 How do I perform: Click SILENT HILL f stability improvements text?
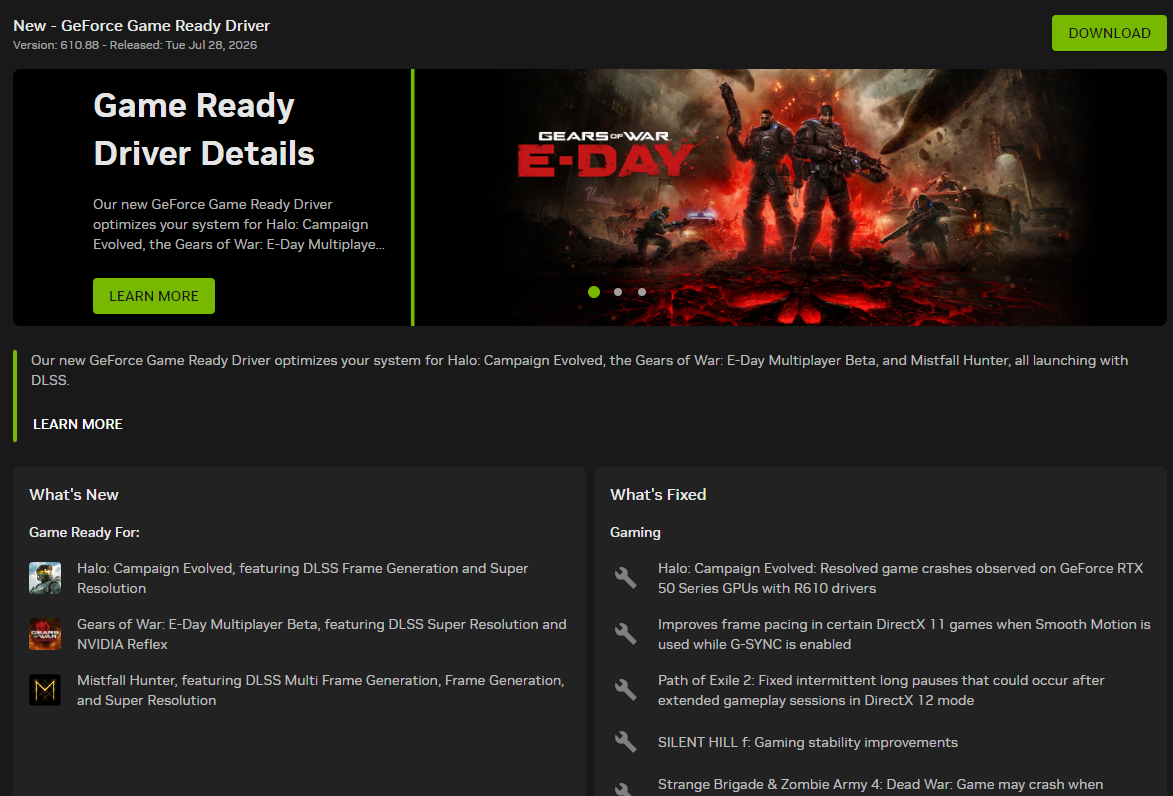tap(808, 742)
